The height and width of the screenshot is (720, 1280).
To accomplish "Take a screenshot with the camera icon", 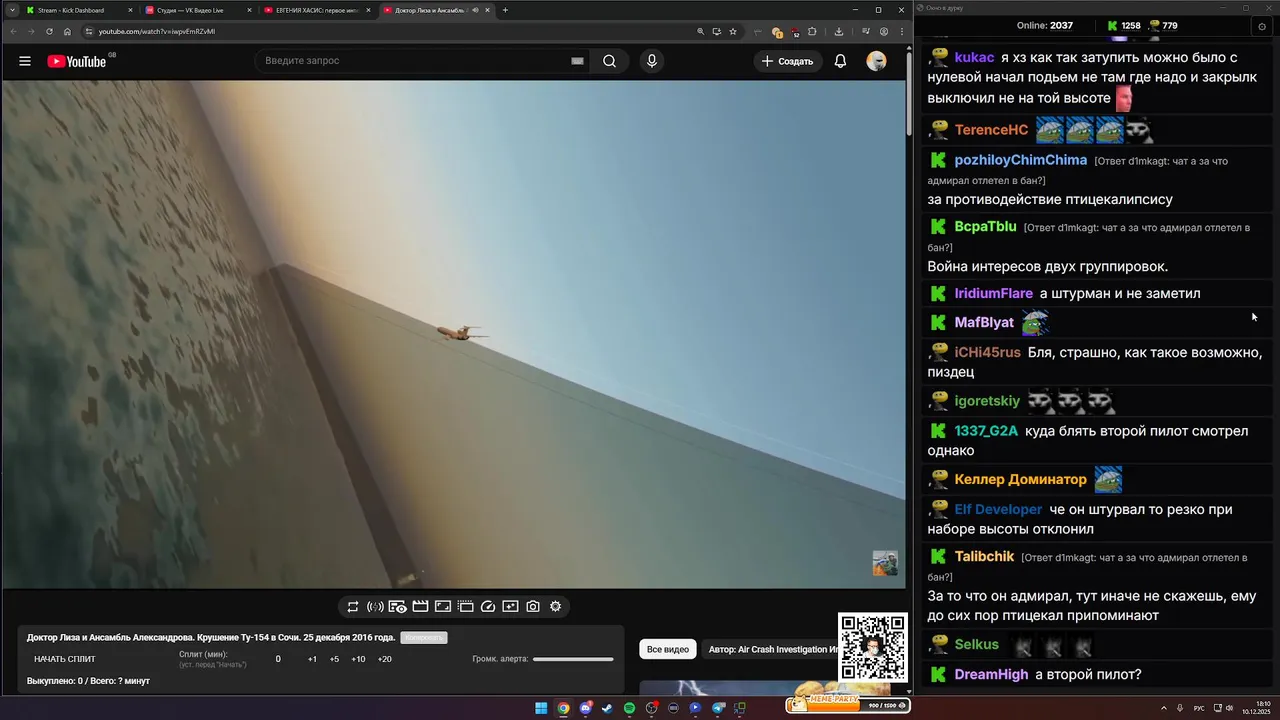I will (533, 606).
